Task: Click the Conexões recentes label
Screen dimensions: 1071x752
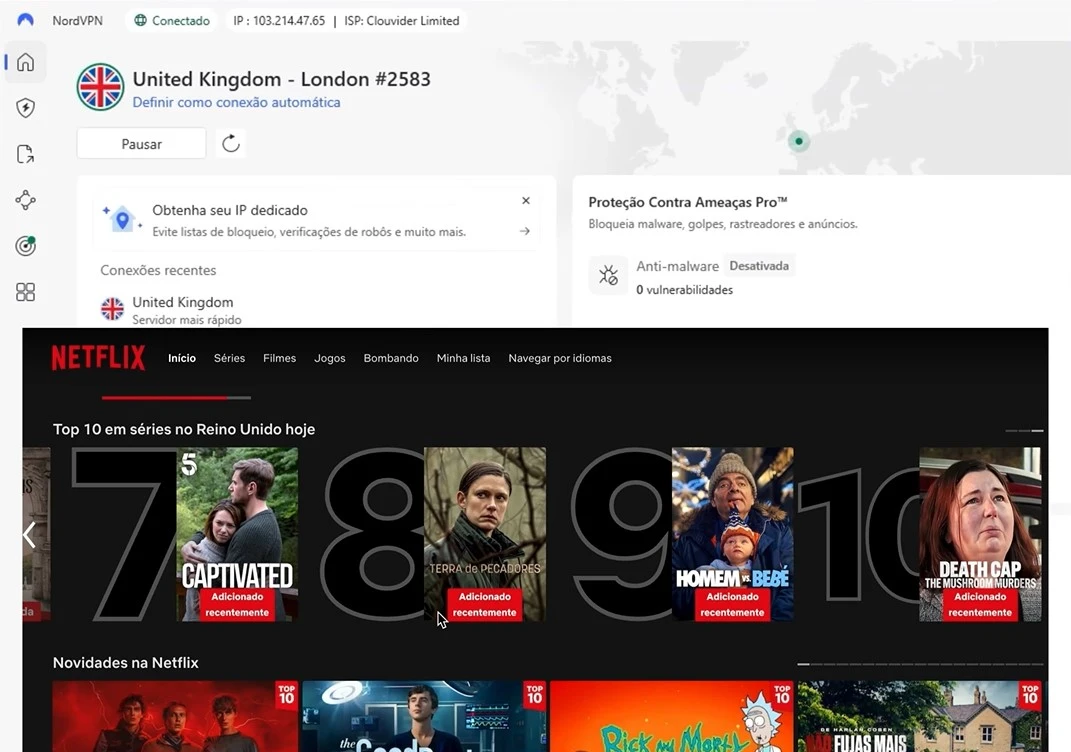Action: point(158,270)
